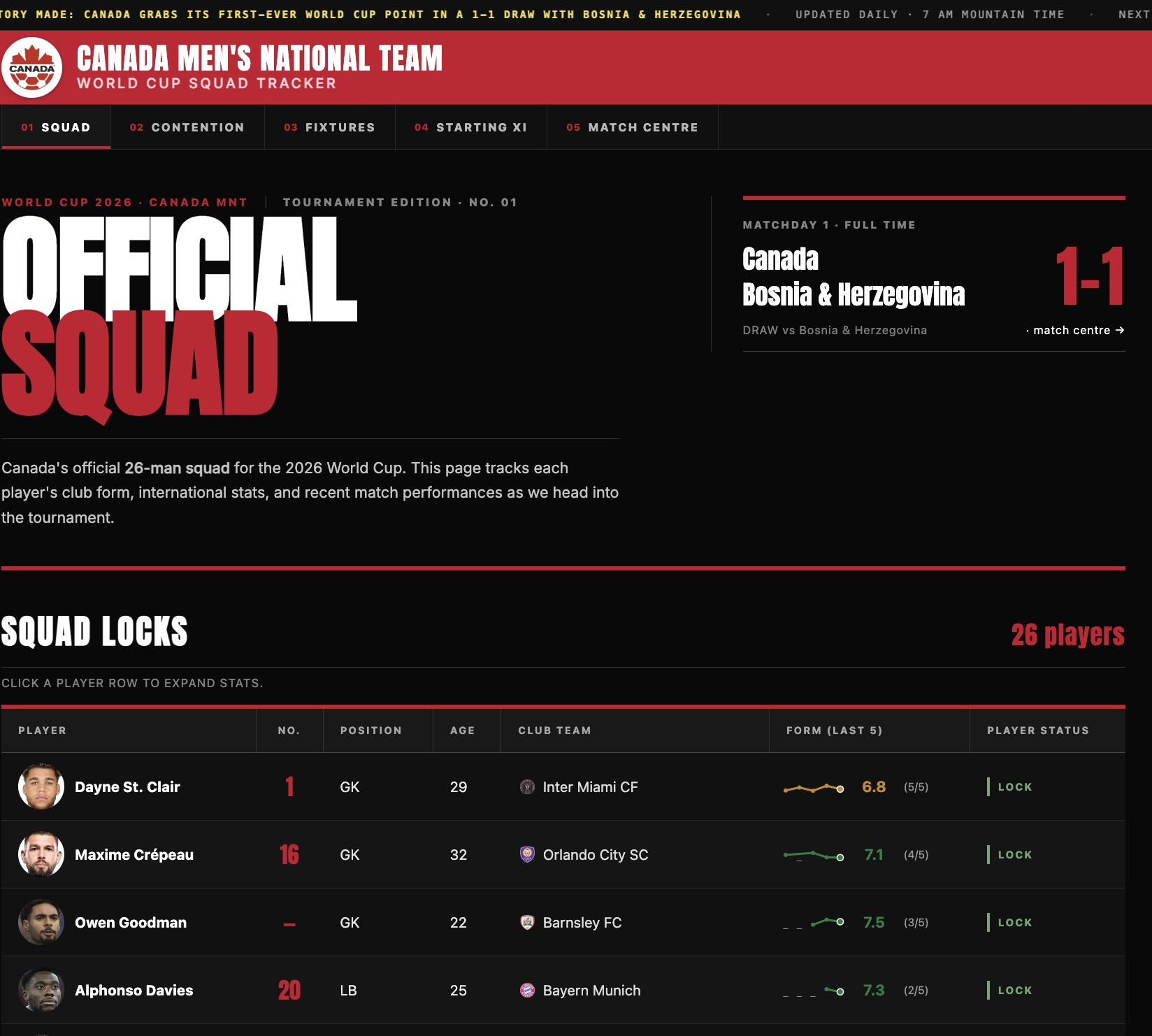Click the Squad Locks heading
This screenshot has width=1152, height=1036.
[x=94, y=631]
